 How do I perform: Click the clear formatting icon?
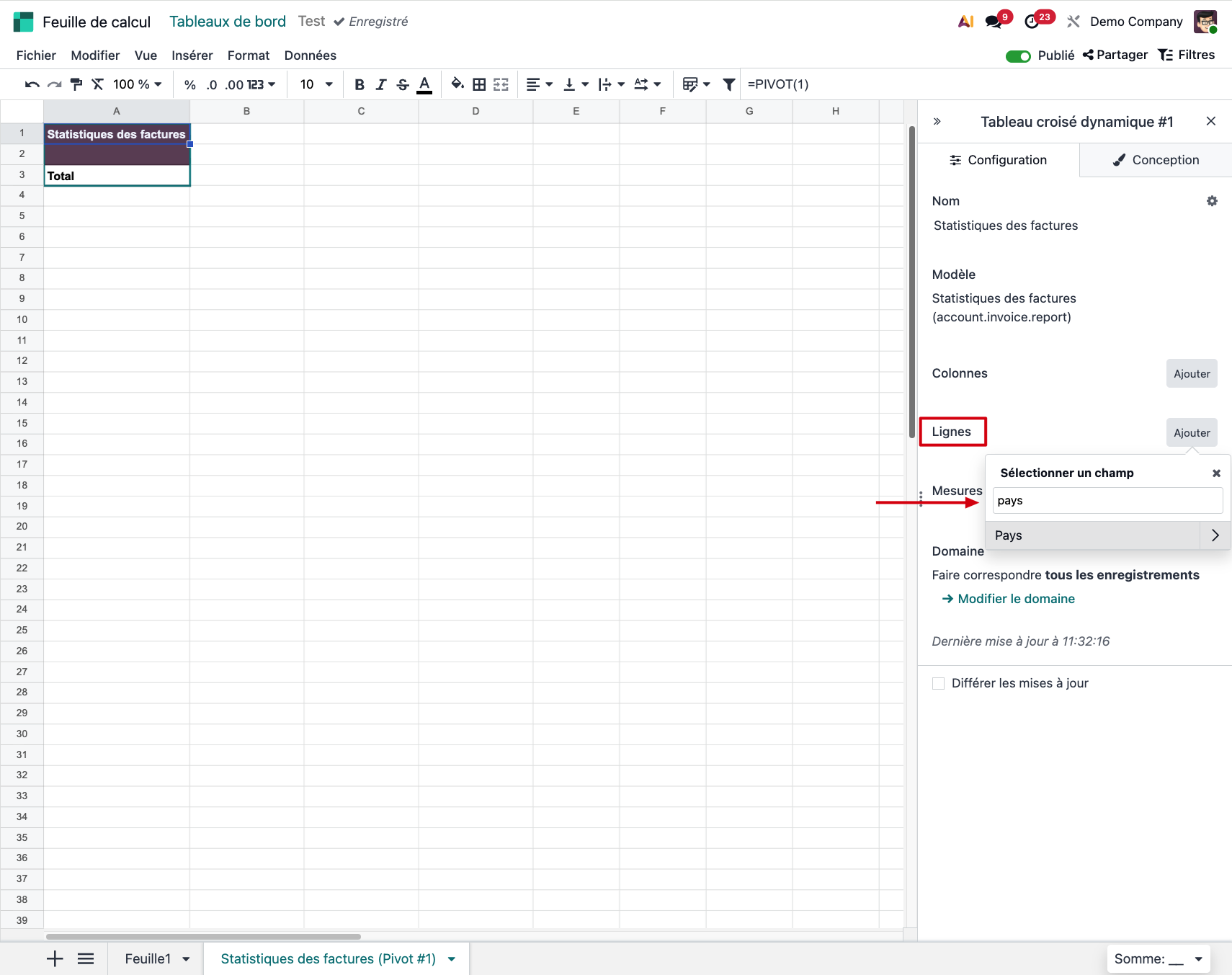[x=98, y=85]
